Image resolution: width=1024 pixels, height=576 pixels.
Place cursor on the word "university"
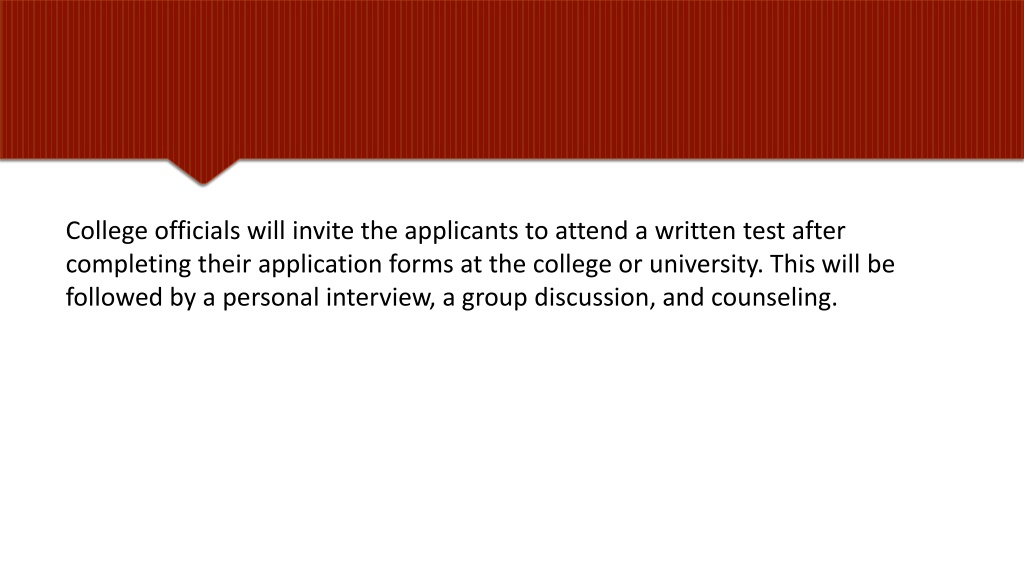coord(703,265)
